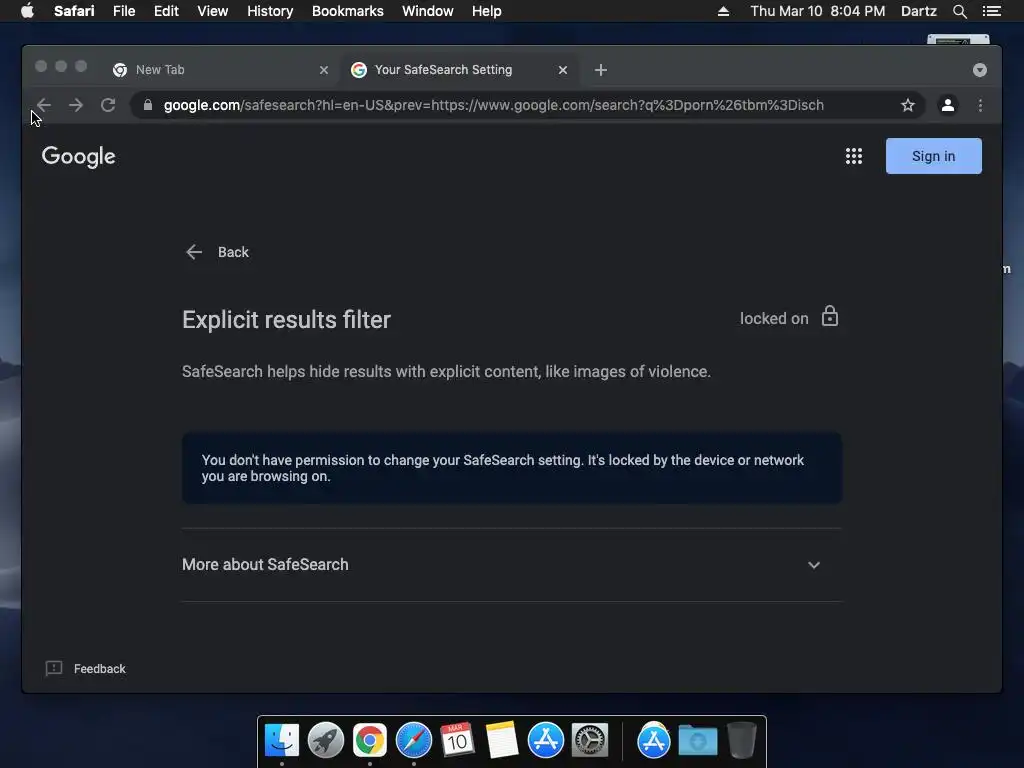Expand the More about SafeSearch section
This screenshot has height=768, width=1024.
tap(512, 565)
